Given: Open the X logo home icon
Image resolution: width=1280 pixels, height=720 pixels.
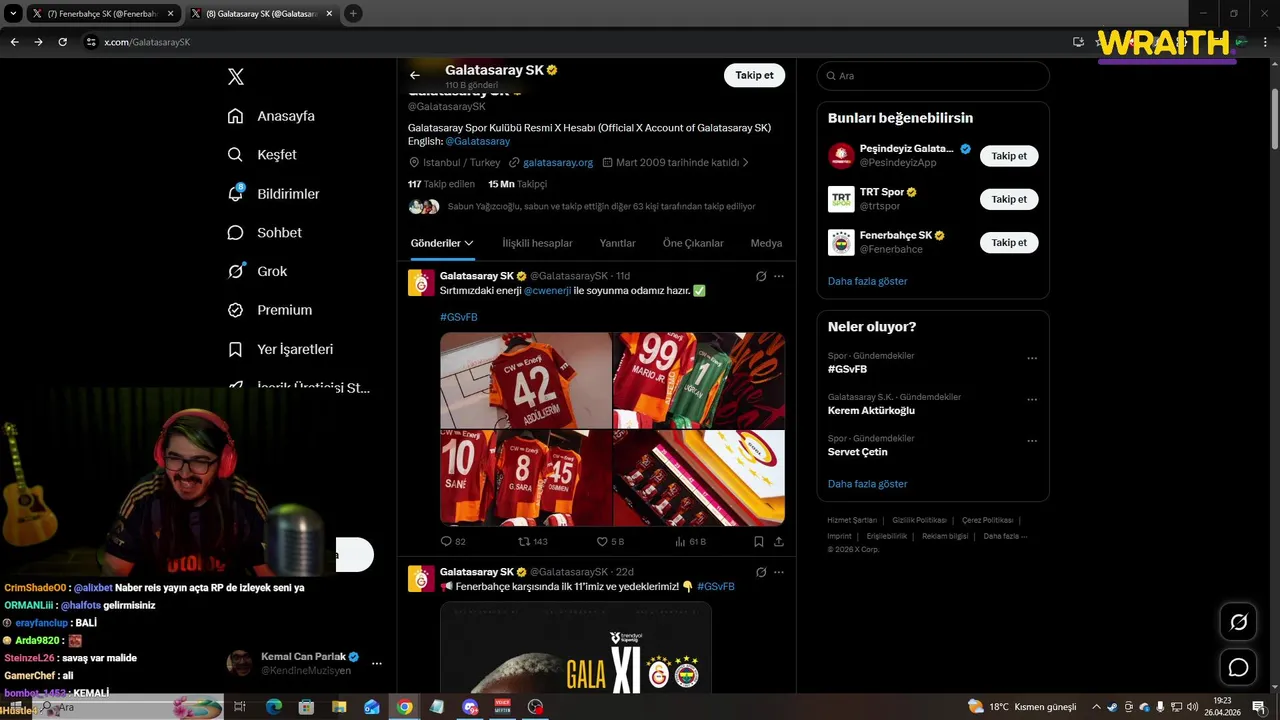Looking at the screenshot, I should pos(236,76).
